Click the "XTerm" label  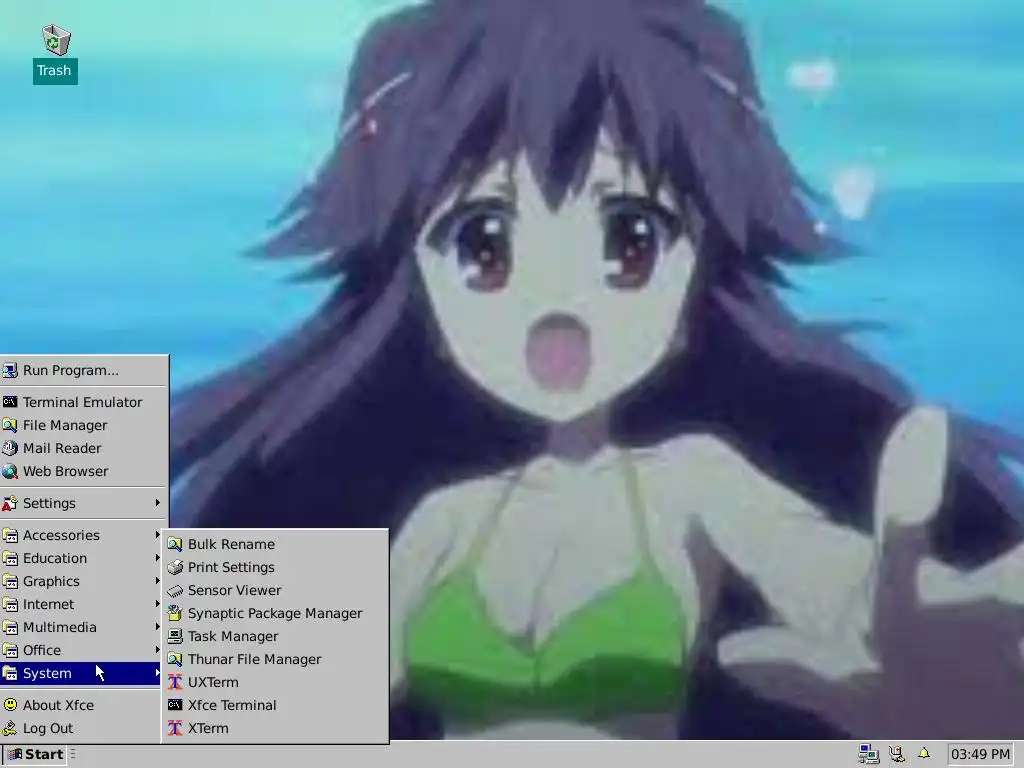208,728
